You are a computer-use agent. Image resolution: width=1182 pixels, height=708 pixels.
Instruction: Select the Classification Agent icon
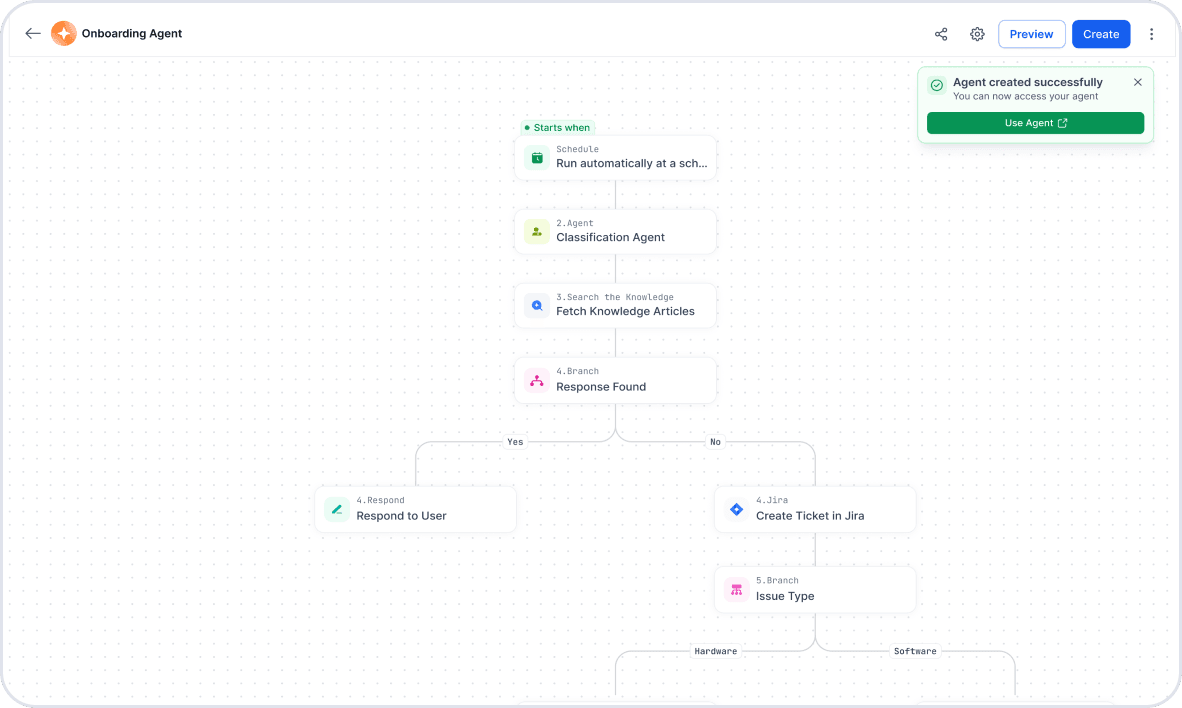(537, 232)
